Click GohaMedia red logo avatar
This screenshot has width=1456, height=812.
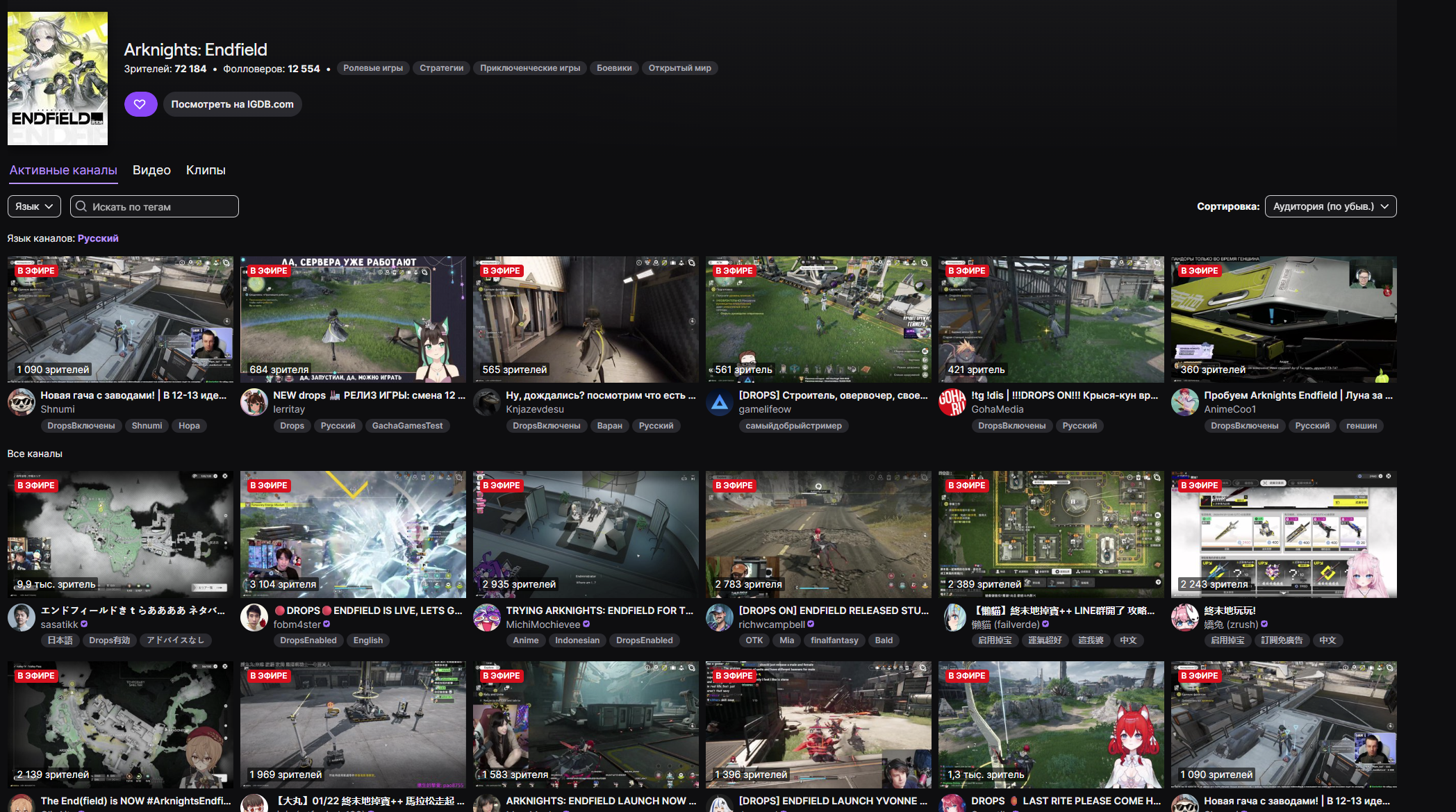coord(952,402)
